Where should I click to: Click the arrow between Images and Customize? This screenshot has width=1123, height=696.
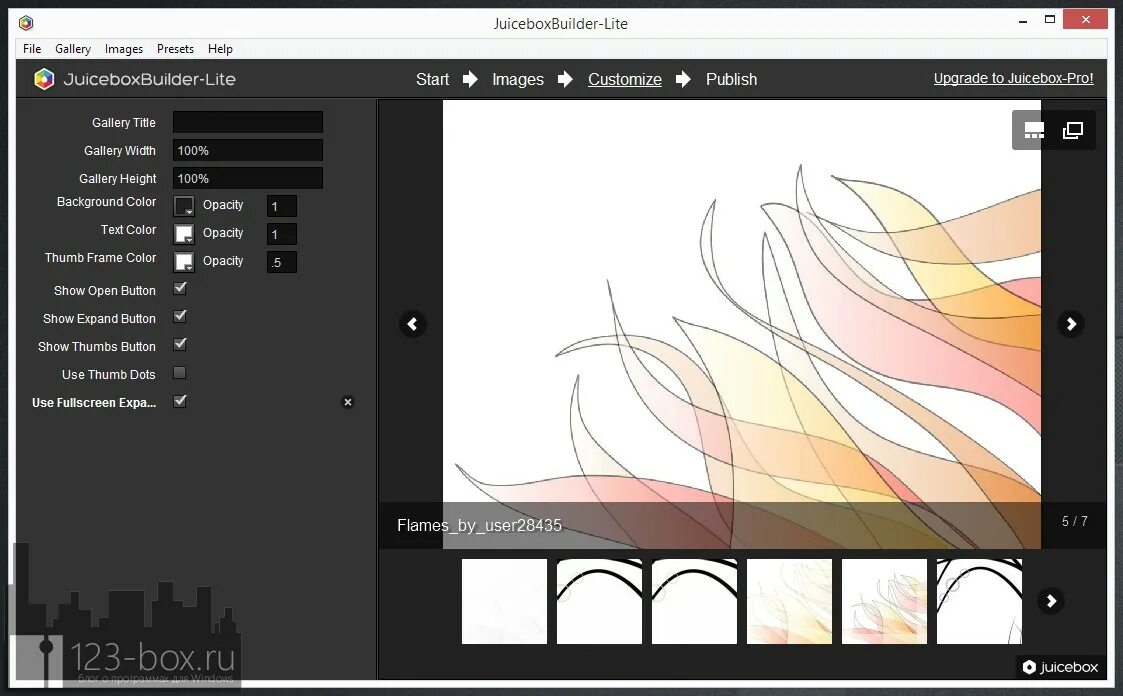[565, 79]
